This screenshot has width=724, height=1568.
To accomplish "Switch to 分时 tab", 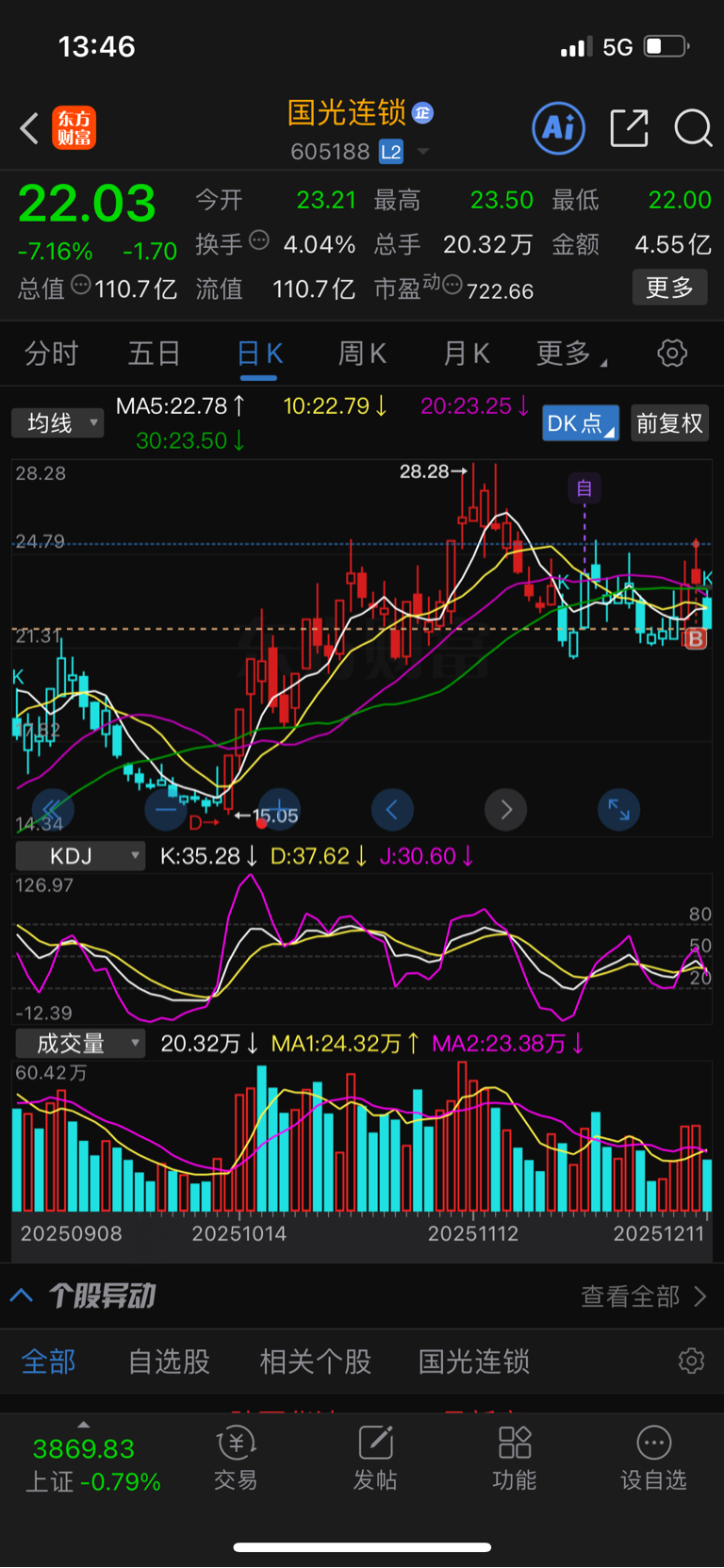I will coord(51,355).
